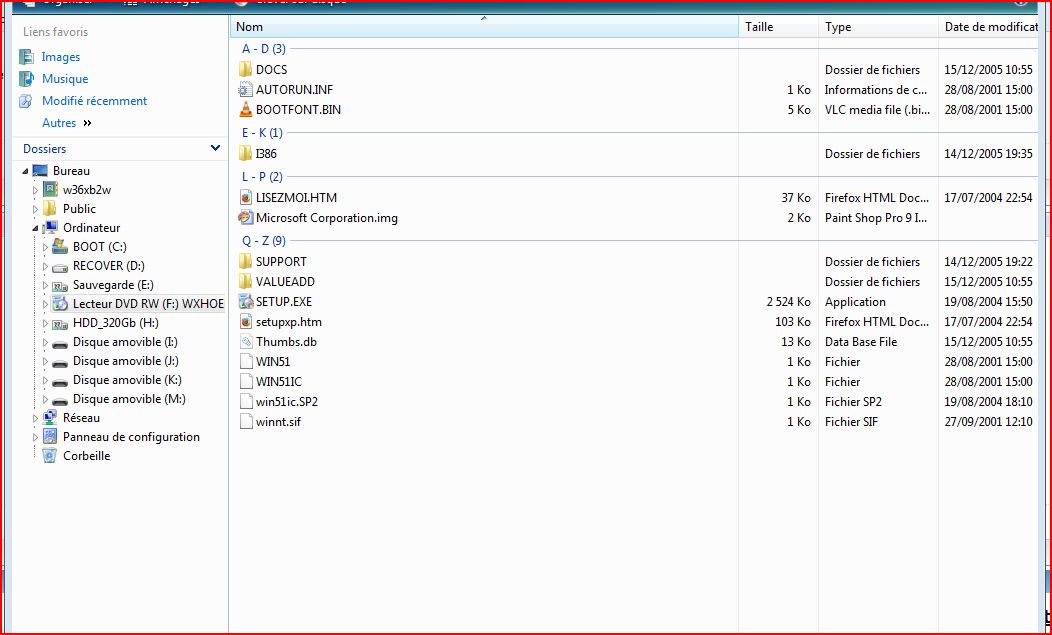
Task: Select the w36xb2w user folder
Action: coord(87,189)
